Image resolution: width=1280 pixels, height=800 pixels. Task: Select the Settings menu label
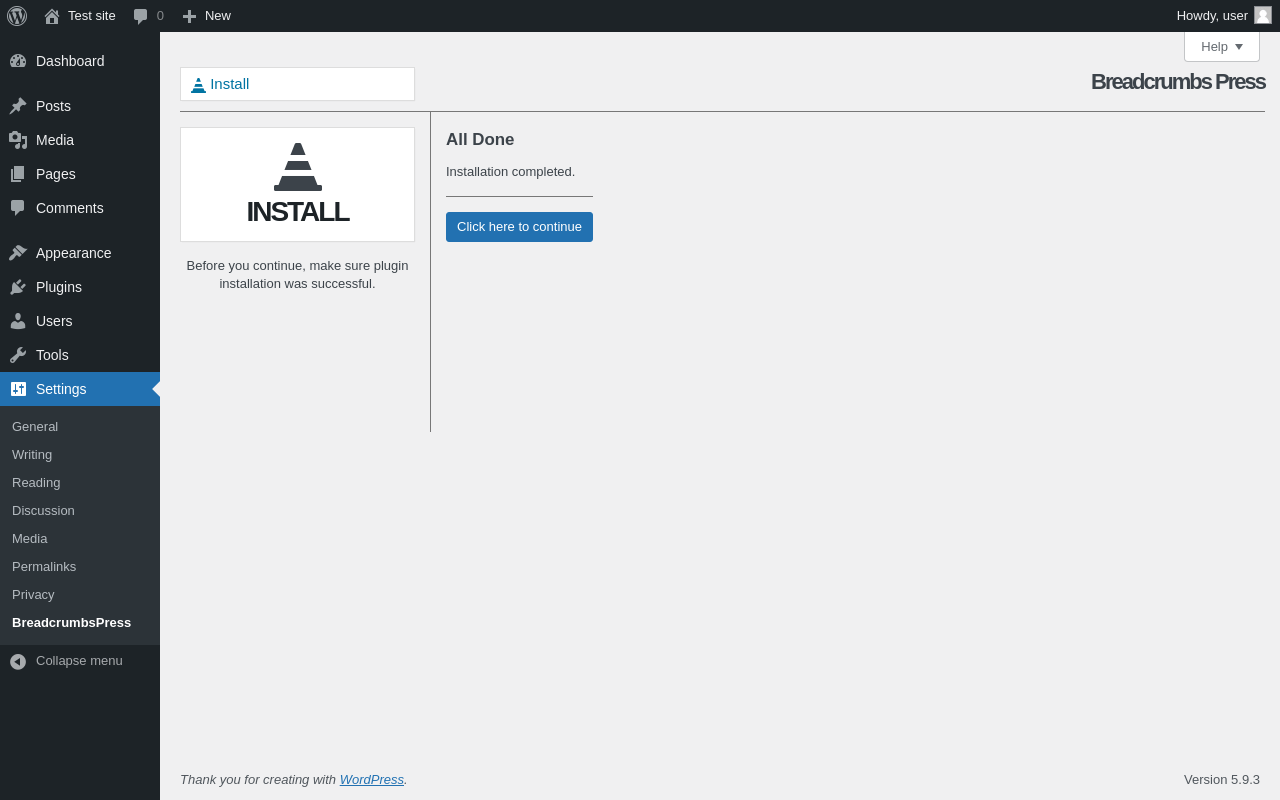(61, 389)
